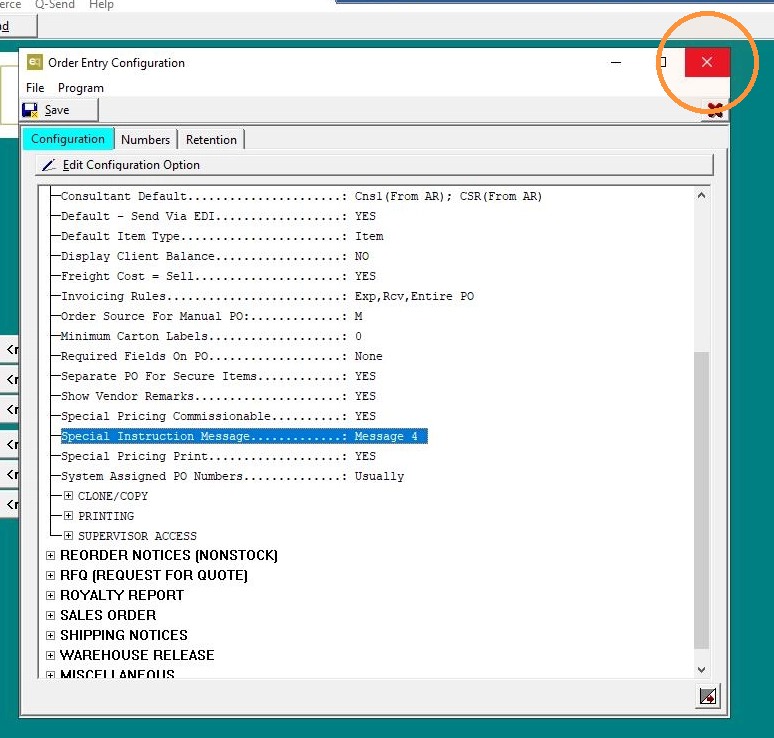The image size is (774, 738).
Task: Click the scroll up arrow of option list
Action: (x=701, y=195)
